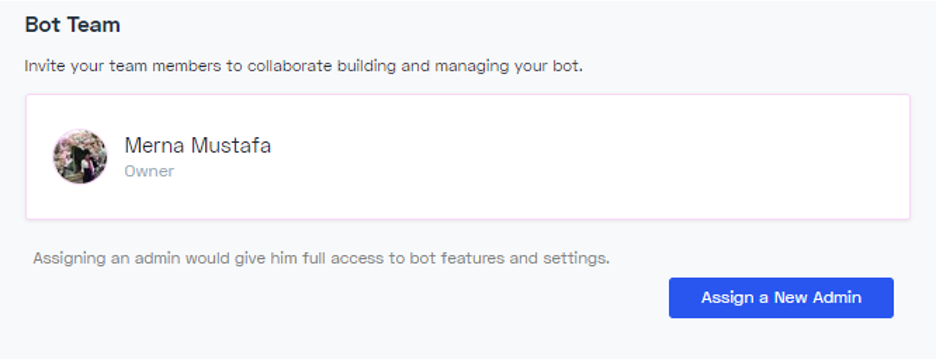Click the assigning an admin note text
Image resolution: width=936 pixels, height=360 pixels.
click(x=321, y=259)
